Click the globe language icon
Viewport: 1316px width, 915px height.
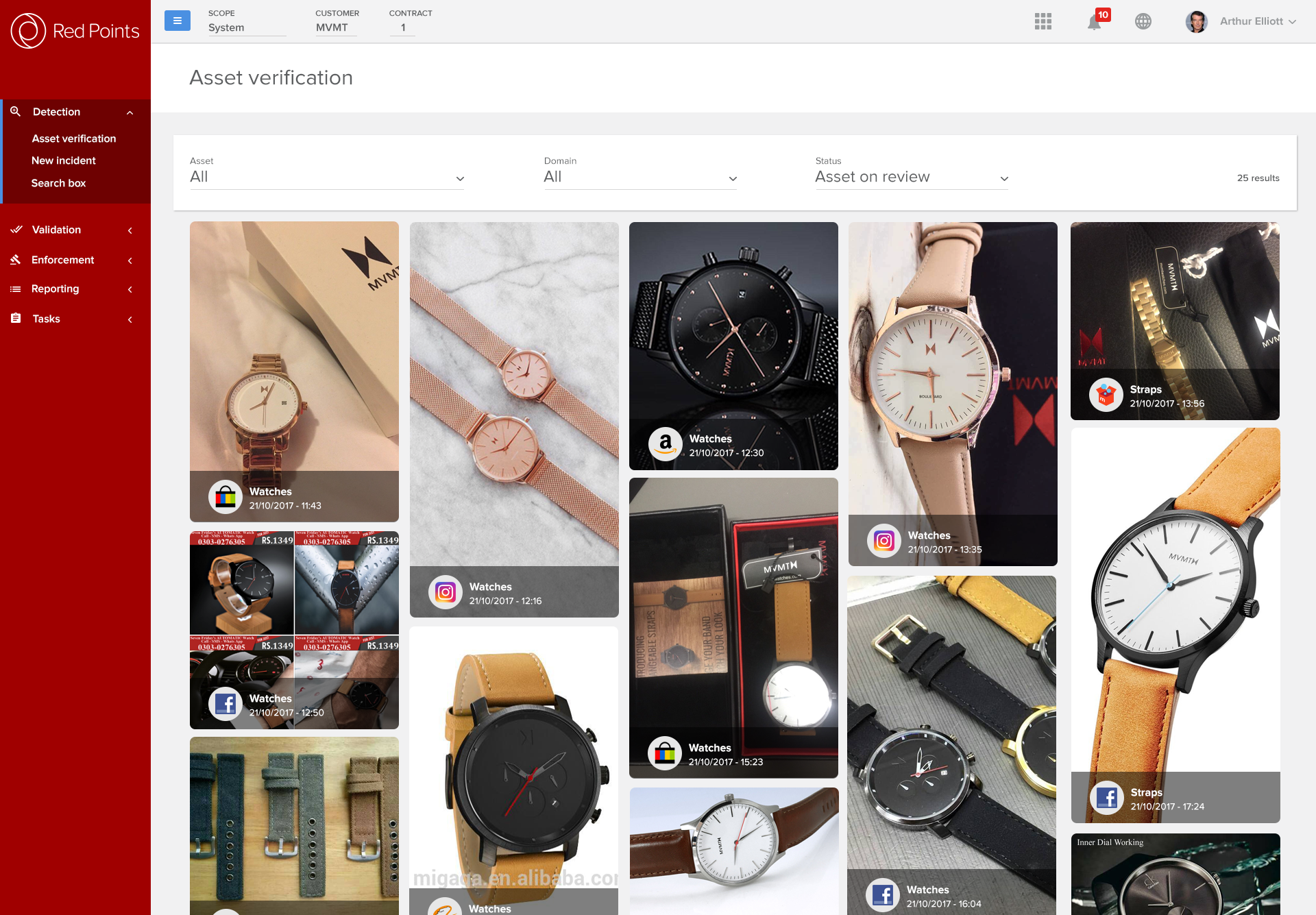click(x=1143, y=21)
